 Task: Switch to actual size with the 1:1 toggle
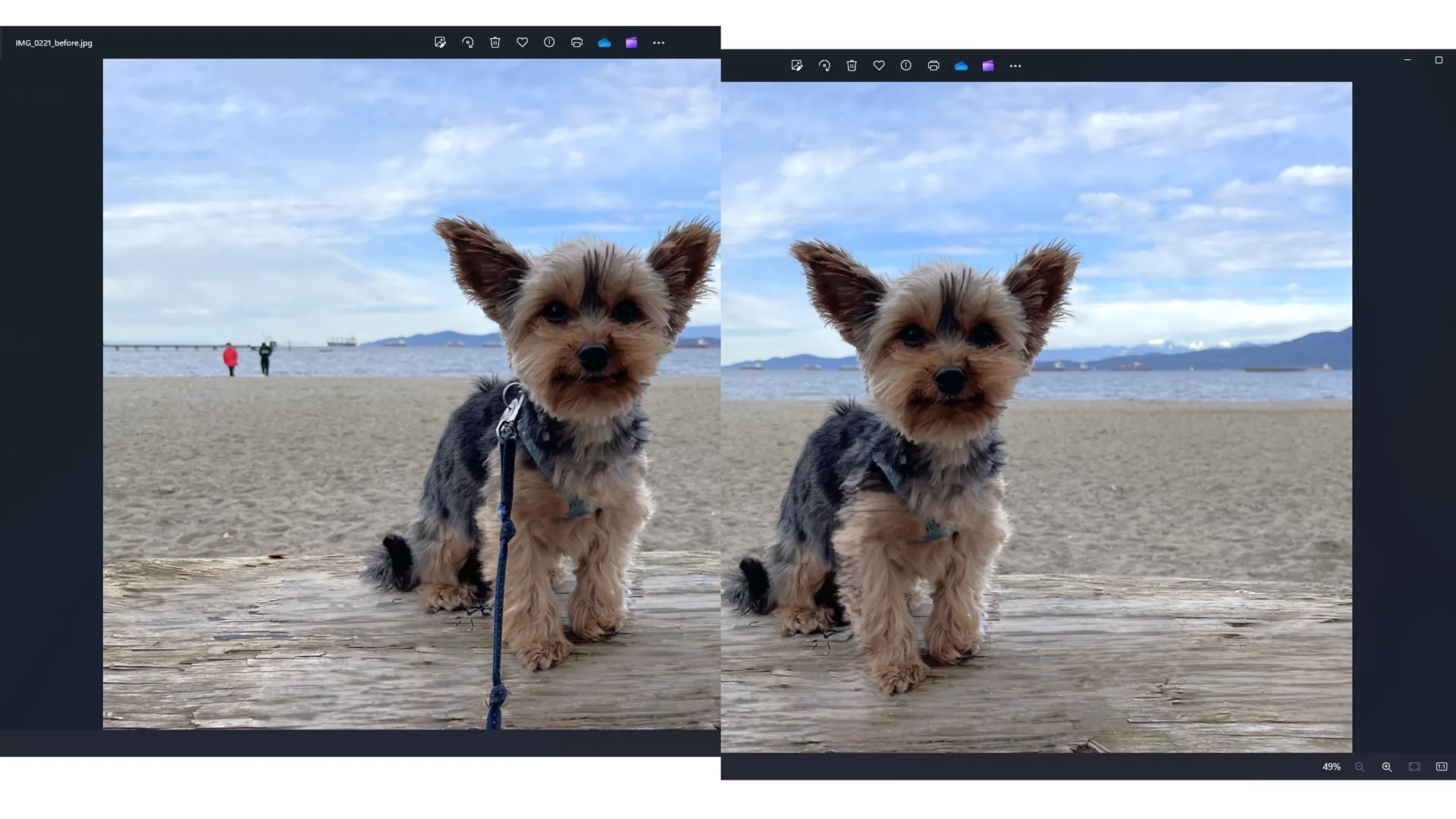tap(1441, 767)
